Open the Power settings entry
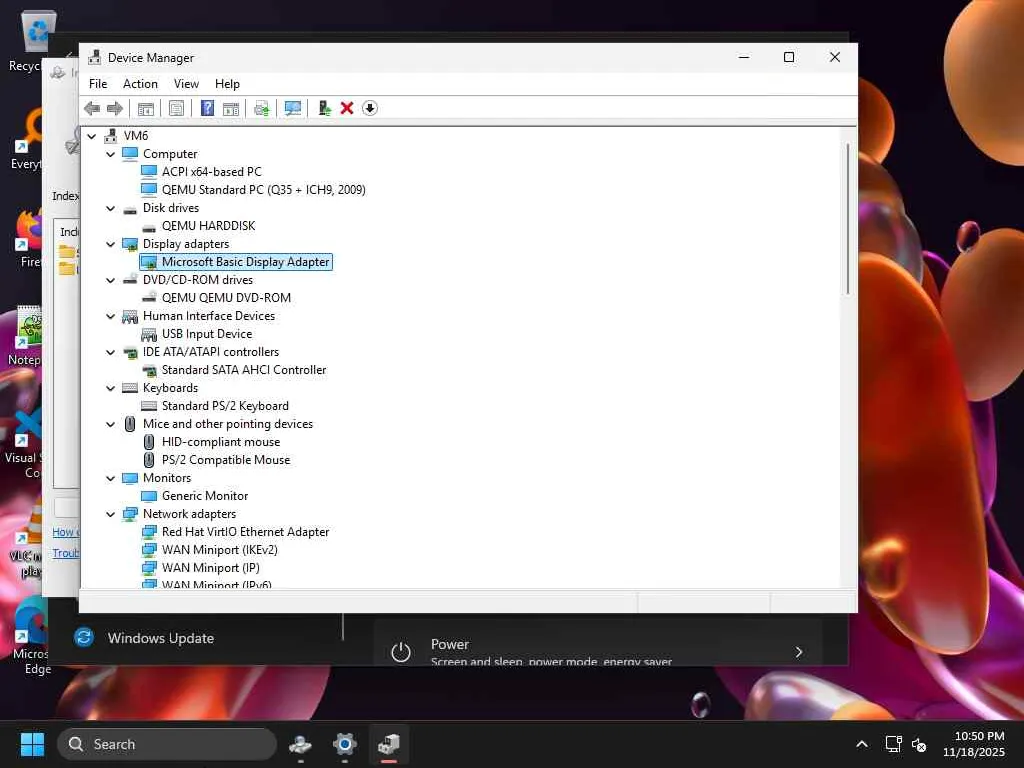The image size is (1024, 768). tap(598, 647)
